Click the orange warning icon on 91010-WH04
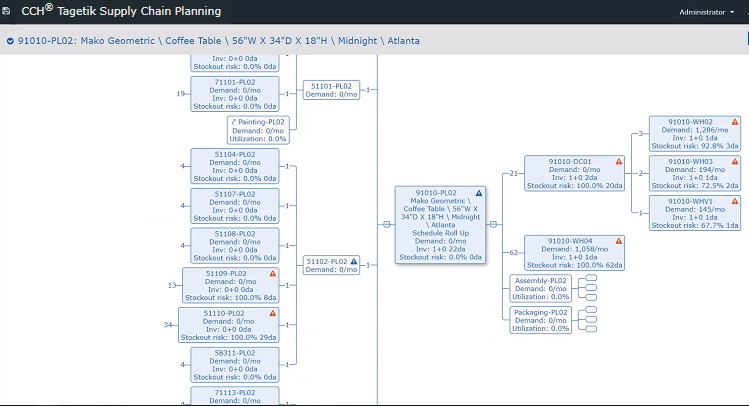The height and width of the screenshot is (407, 749). [x=619, y=241]
